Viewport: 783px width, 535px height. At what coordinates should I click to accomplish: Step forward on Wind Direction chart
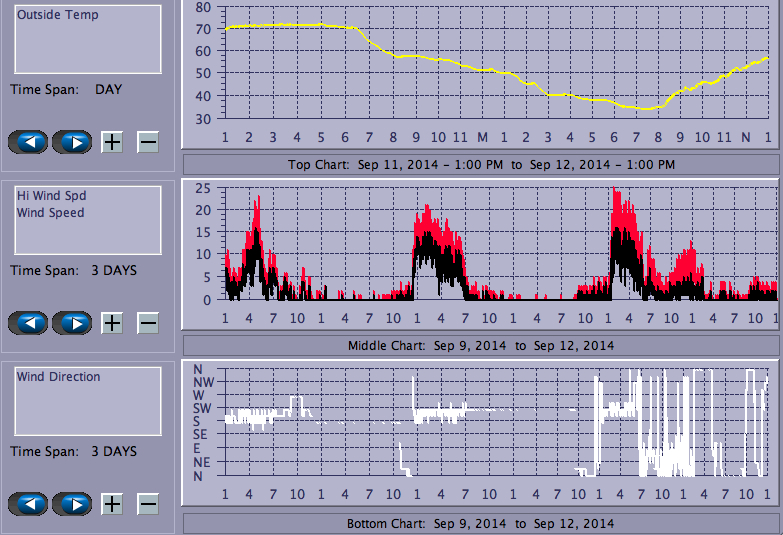(72, 503)
